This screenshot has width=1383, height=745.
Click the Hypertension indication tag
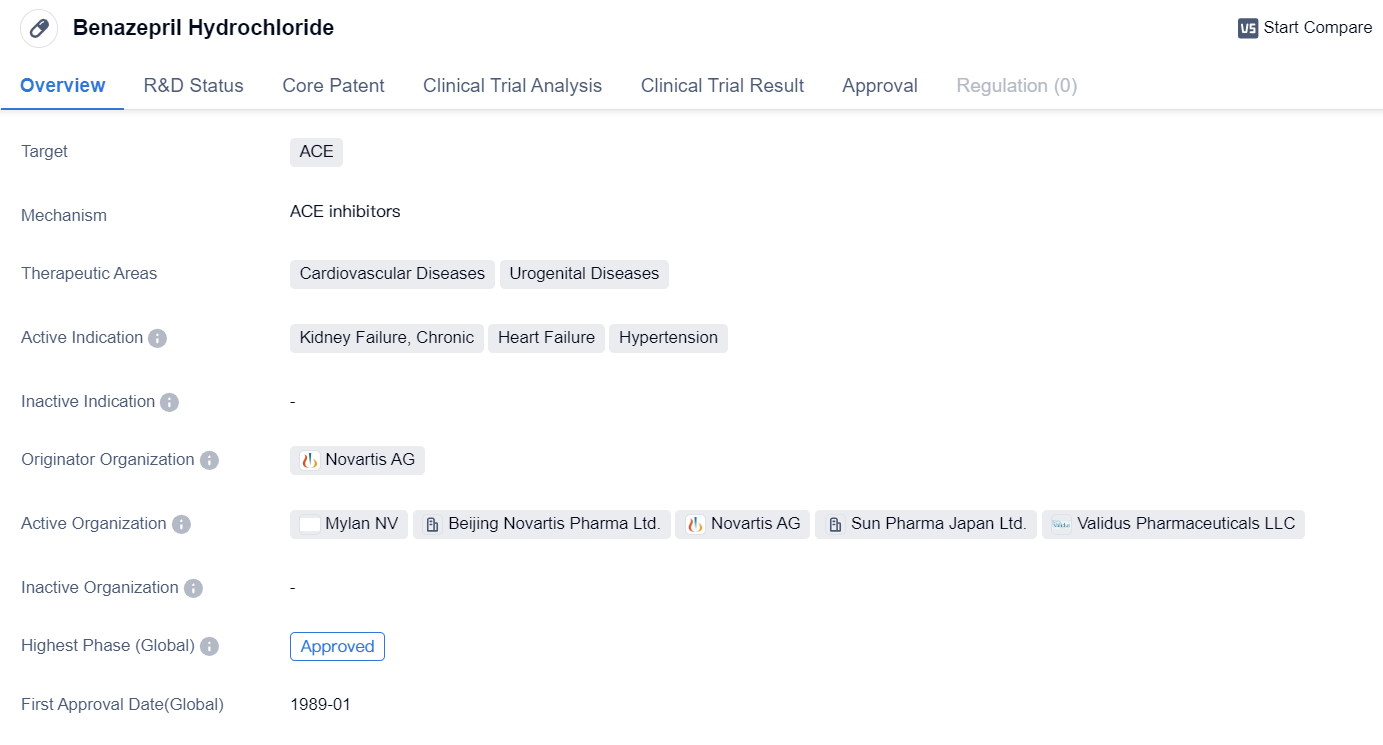(668, 338)
